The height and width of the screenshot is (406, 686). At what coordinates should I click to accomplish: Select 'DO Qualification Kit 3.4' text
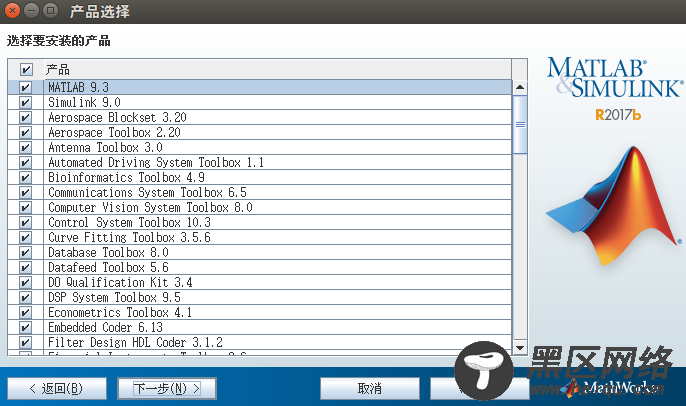tap(120, 283)
